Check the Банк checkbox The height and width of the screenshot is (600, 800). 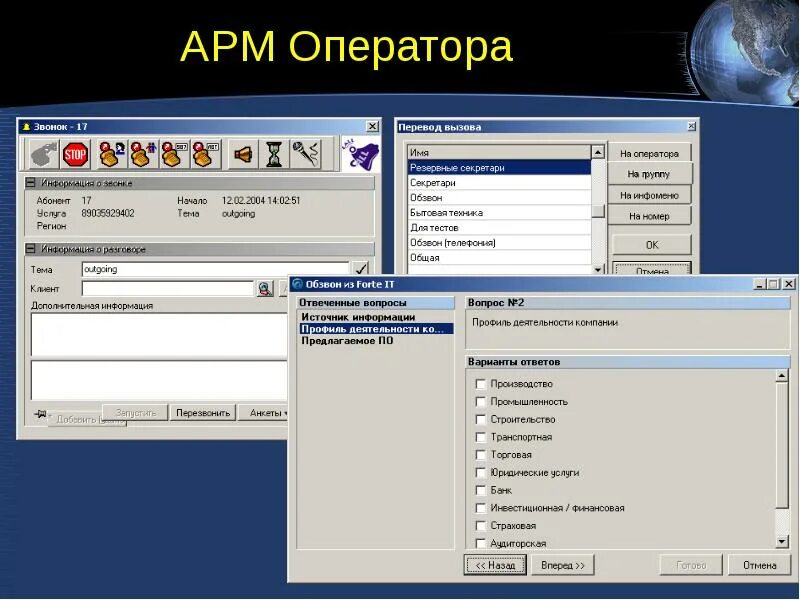[x=480, y=490]
